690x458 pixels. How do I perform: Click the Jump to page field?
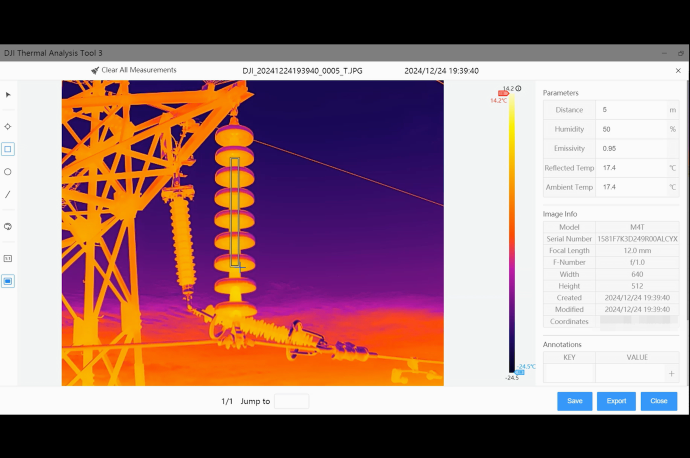click(291, 401)
